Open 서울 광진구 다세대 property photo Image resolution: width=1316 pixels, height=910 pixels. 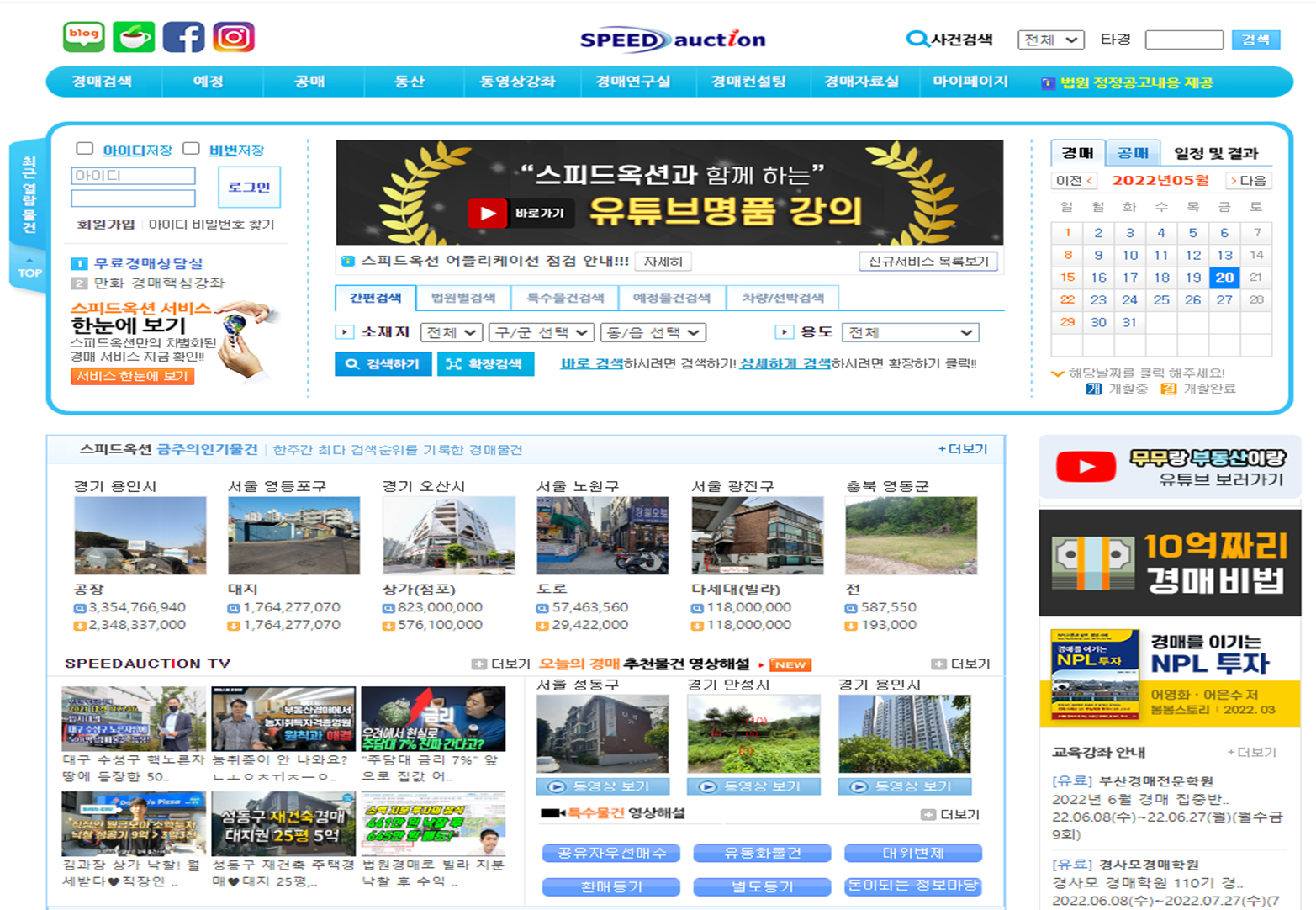758,536
